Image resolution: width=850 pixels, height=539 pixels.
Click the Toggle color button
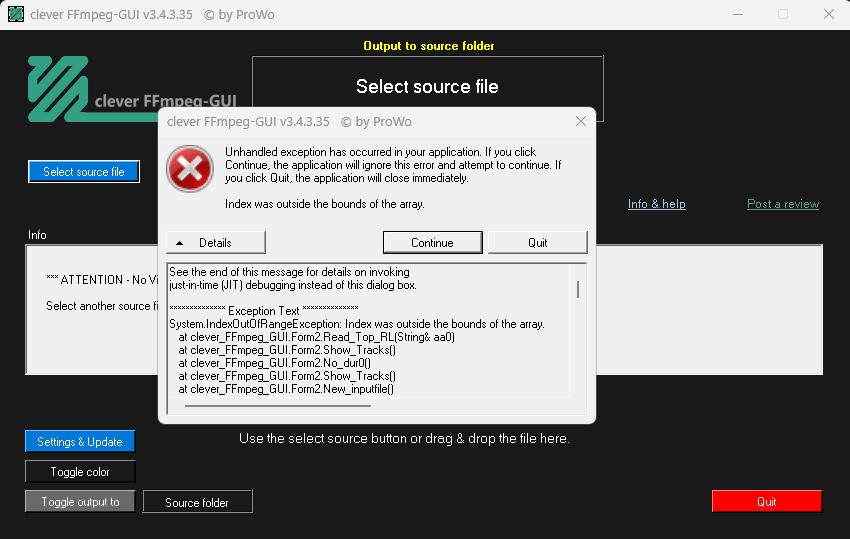coord(80,472)
